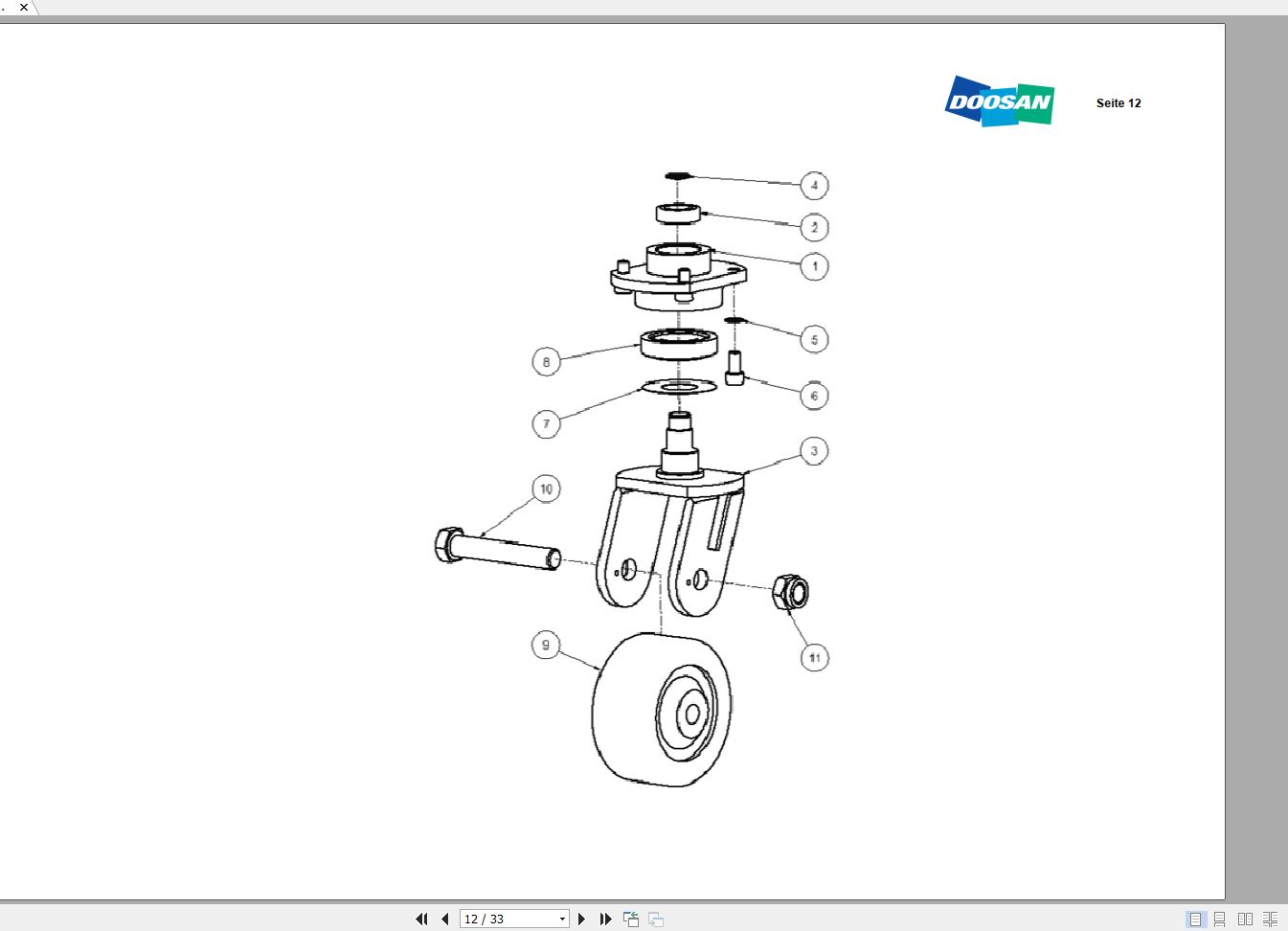The height and width of the screenshot is (931, 1288).
Task: Click part callout number 3
Action: click(x=814, y=451)
